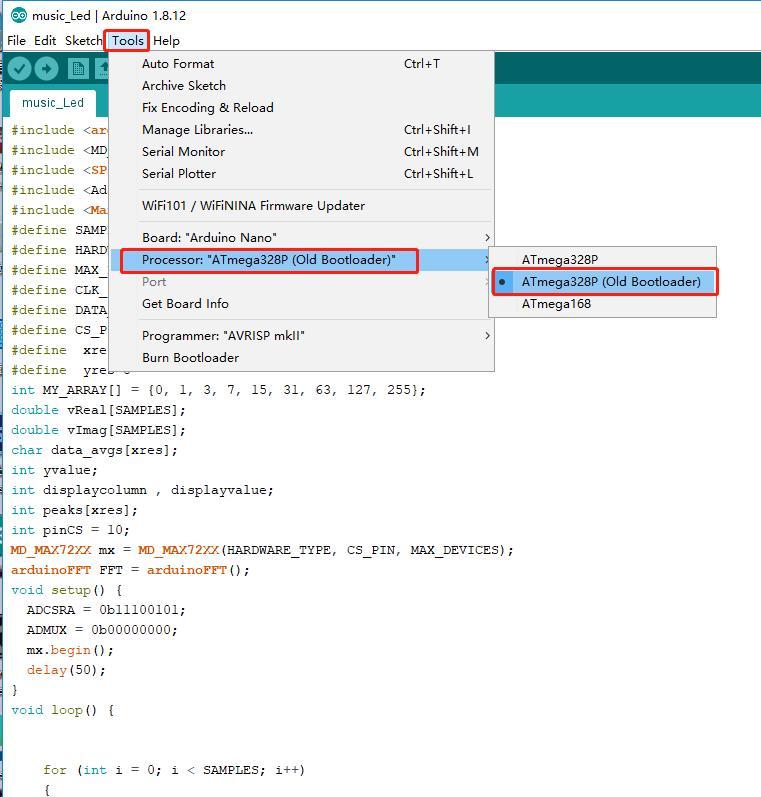
Task: Click the Verify checkmark toolbar icon
Action: click(x=19, y=69)
